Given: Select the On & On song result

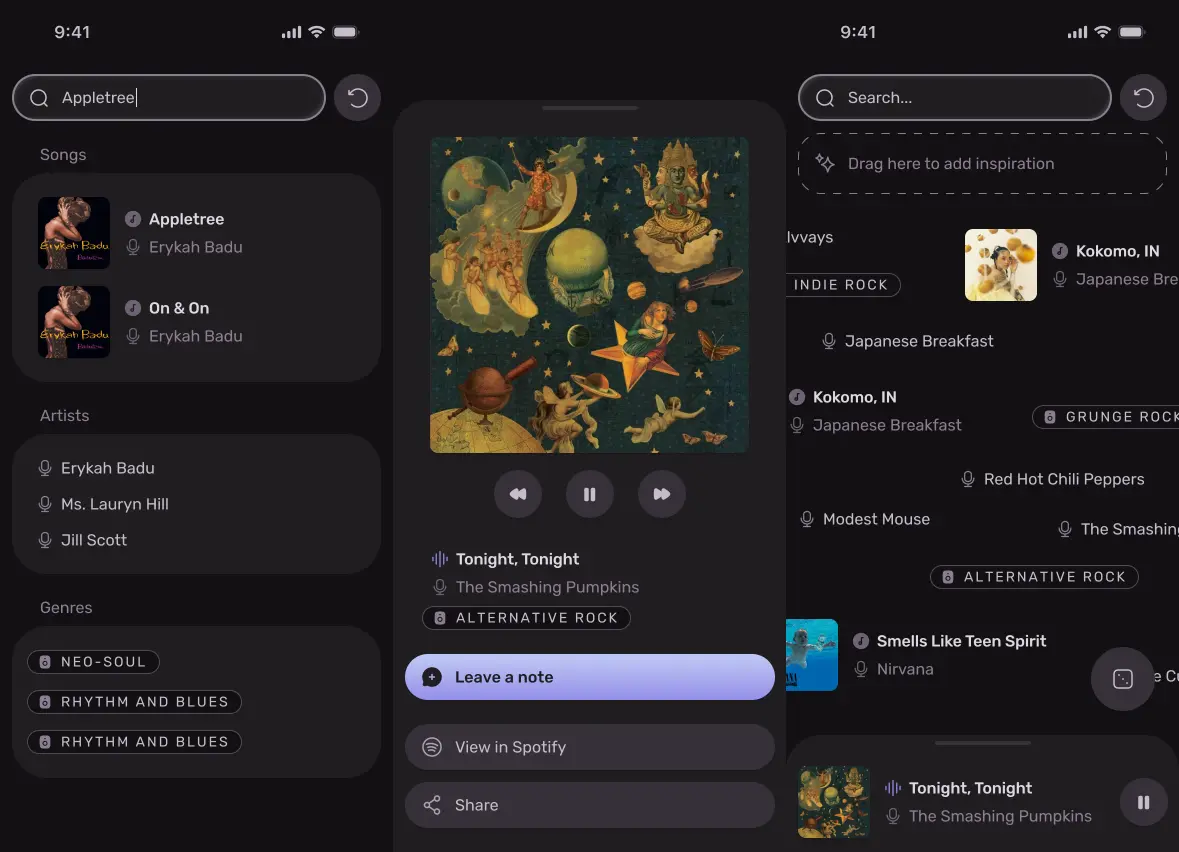Looking at the screenshot, I should coord(179,321).
